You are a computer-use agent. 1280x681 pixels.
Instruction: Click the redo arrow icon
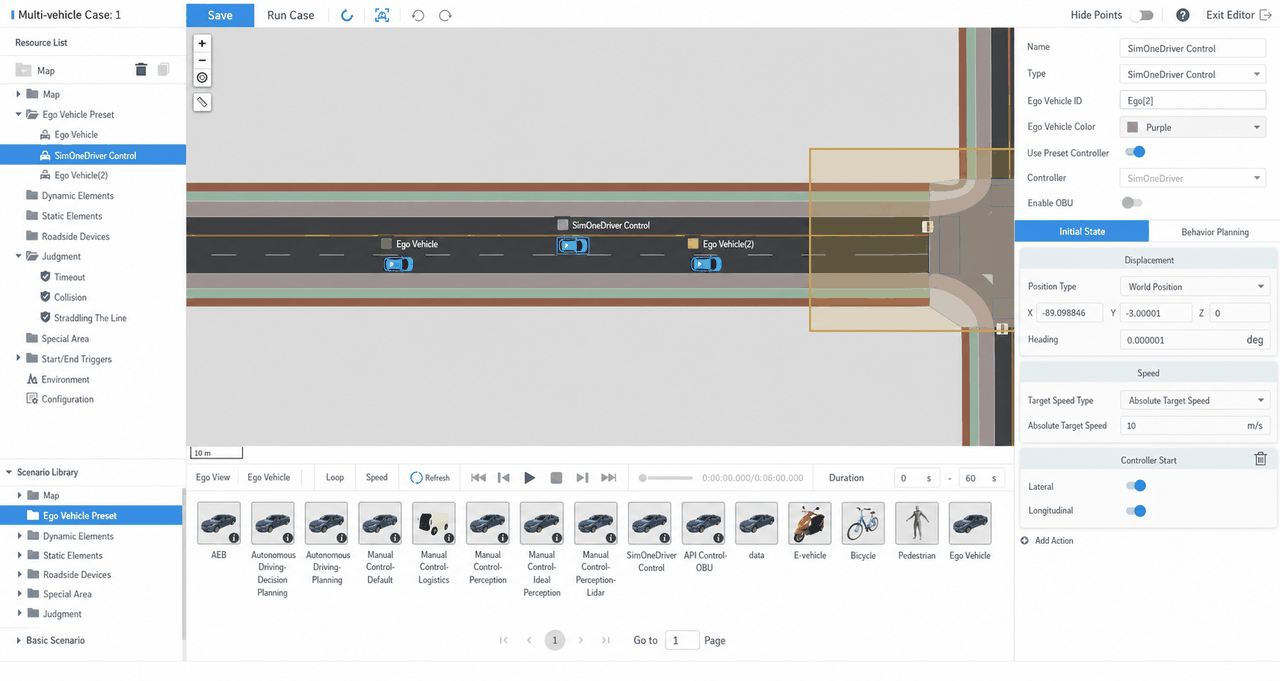(445, 15)
